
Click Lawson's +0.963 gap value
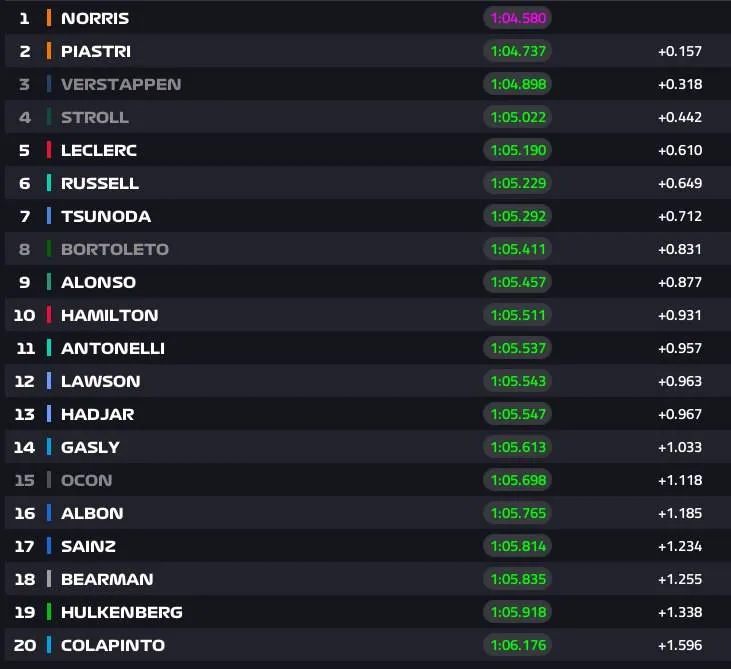tap(680, 381)
